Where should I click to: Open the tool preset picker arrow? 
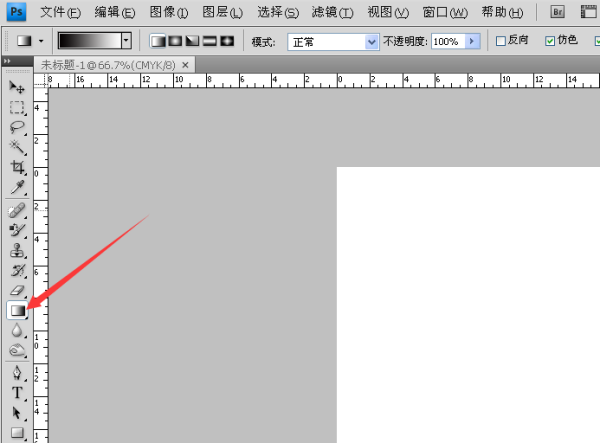41,41
